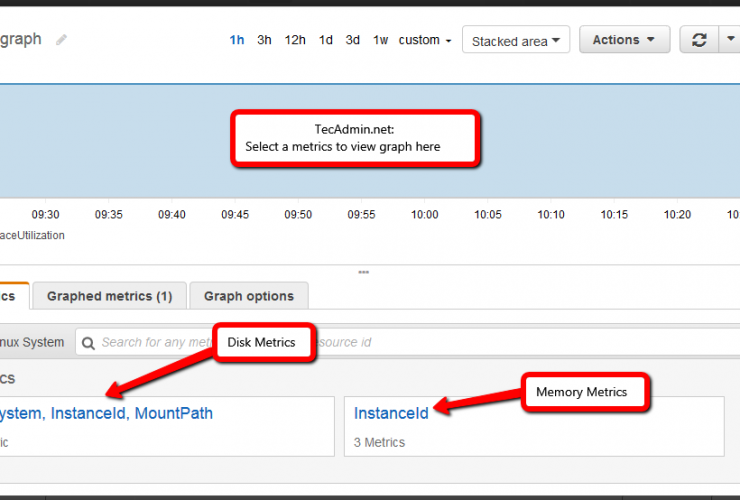Click the panel resize handle below the graph

363,272
